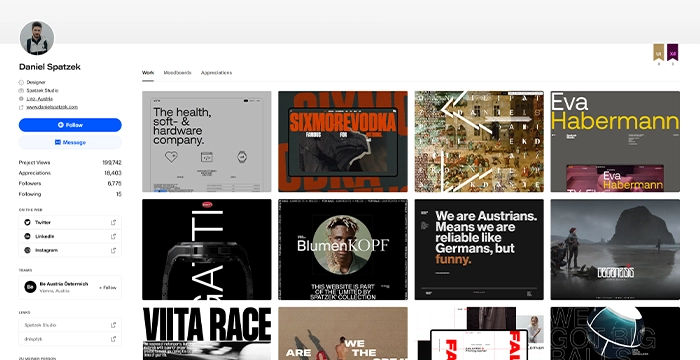Open external link arrow beside dnlsptzk link

pos(113,339)
